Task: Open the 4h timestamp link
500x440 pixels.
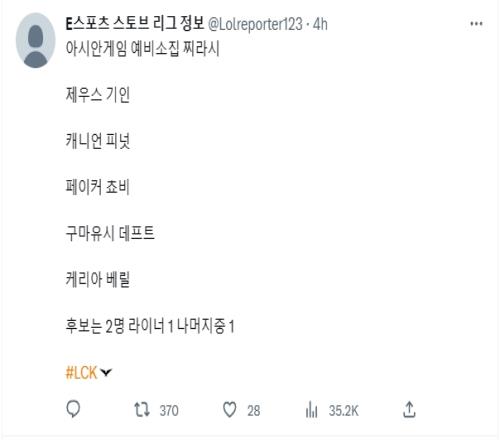Action: tap(320, 24)
